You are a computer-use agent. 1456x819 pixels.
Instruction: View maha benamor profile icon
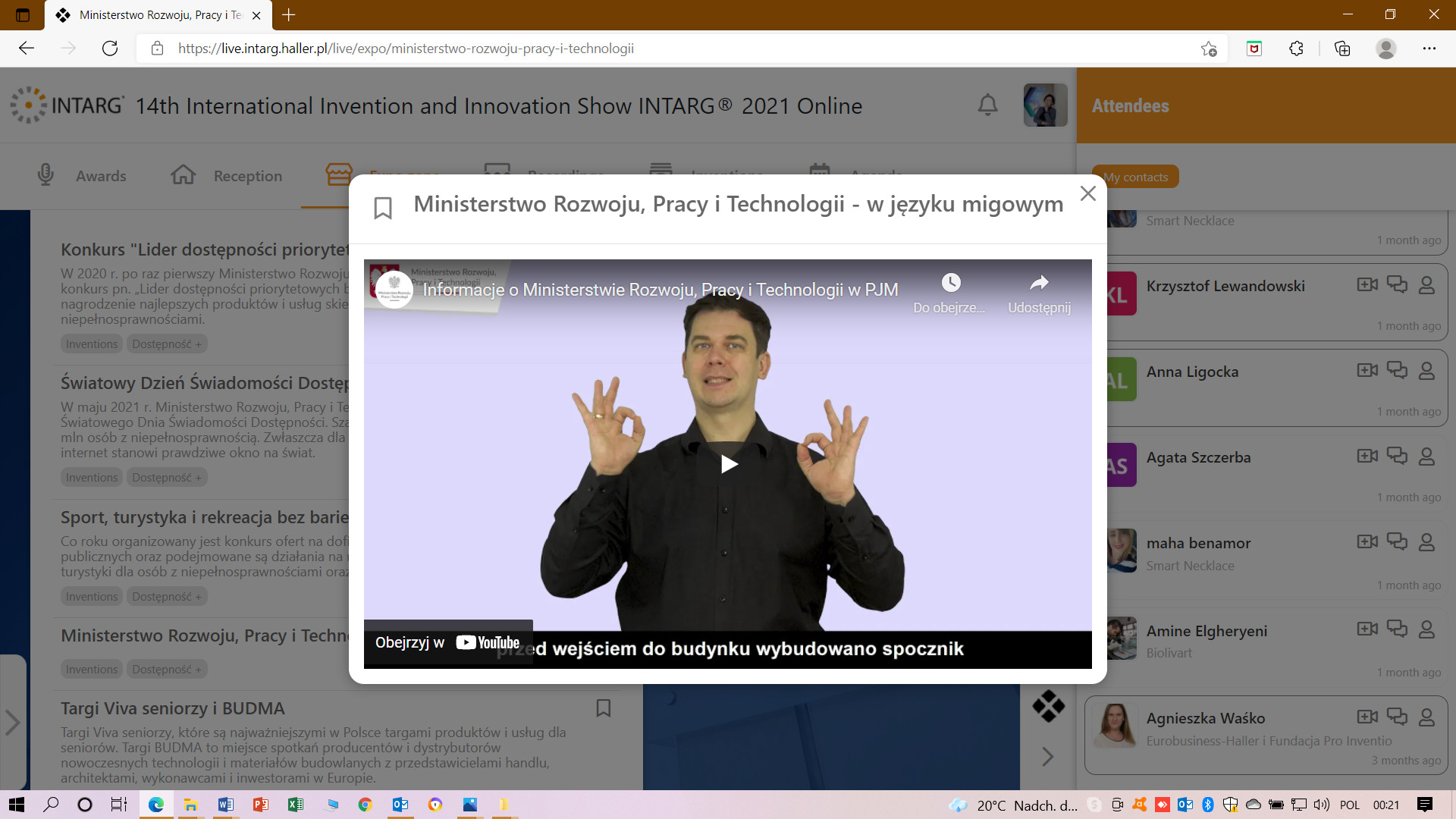click(1426, 542)
